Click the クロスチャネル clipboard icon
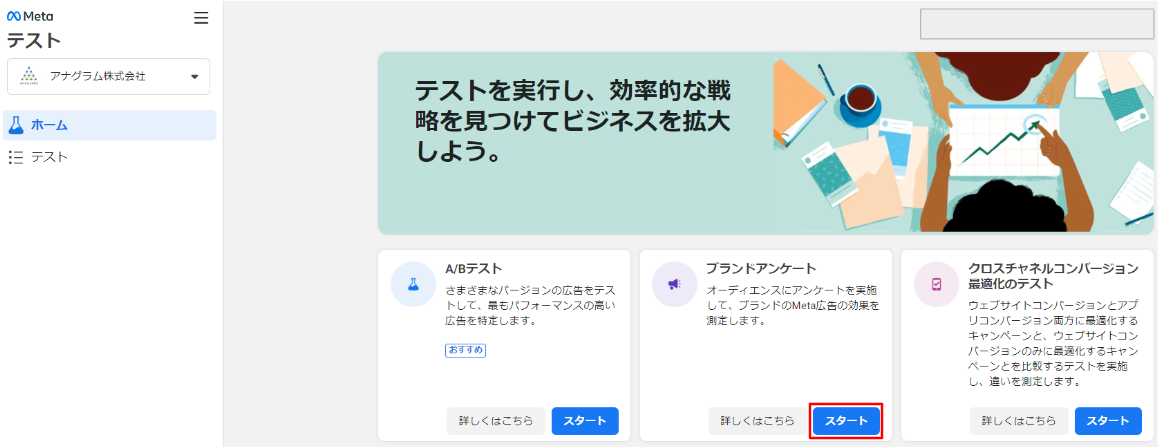The width and height of the screenshot is (1160, 447). coord(935,285)
